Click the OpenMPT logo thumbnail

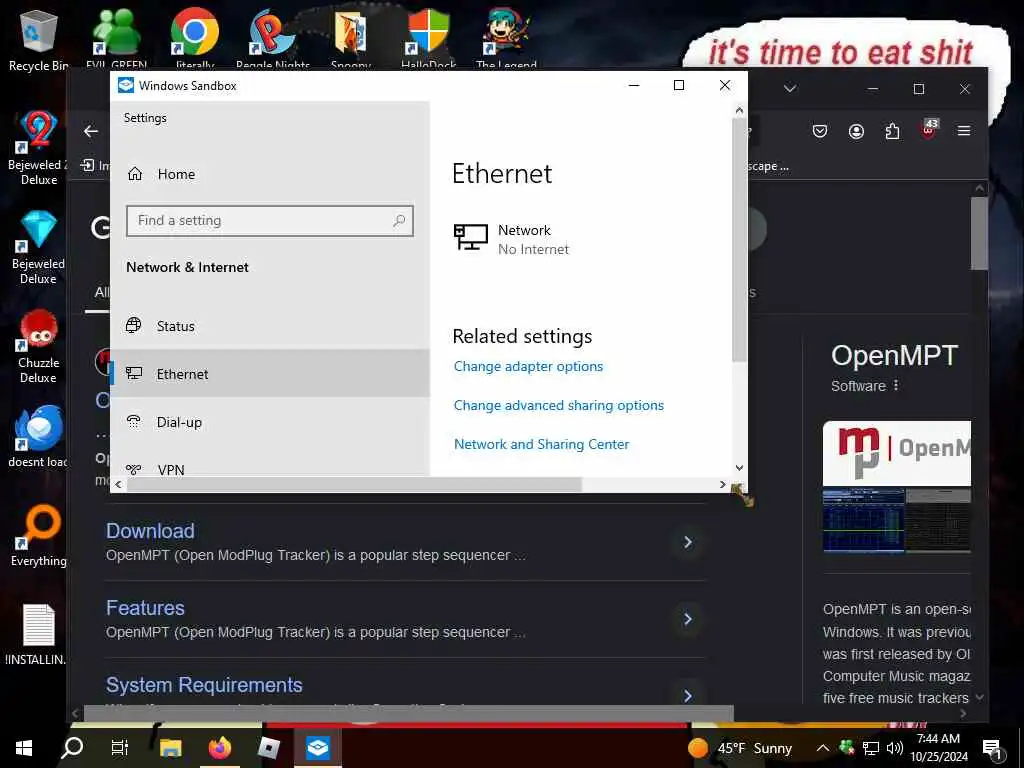[x=897, y=453]
